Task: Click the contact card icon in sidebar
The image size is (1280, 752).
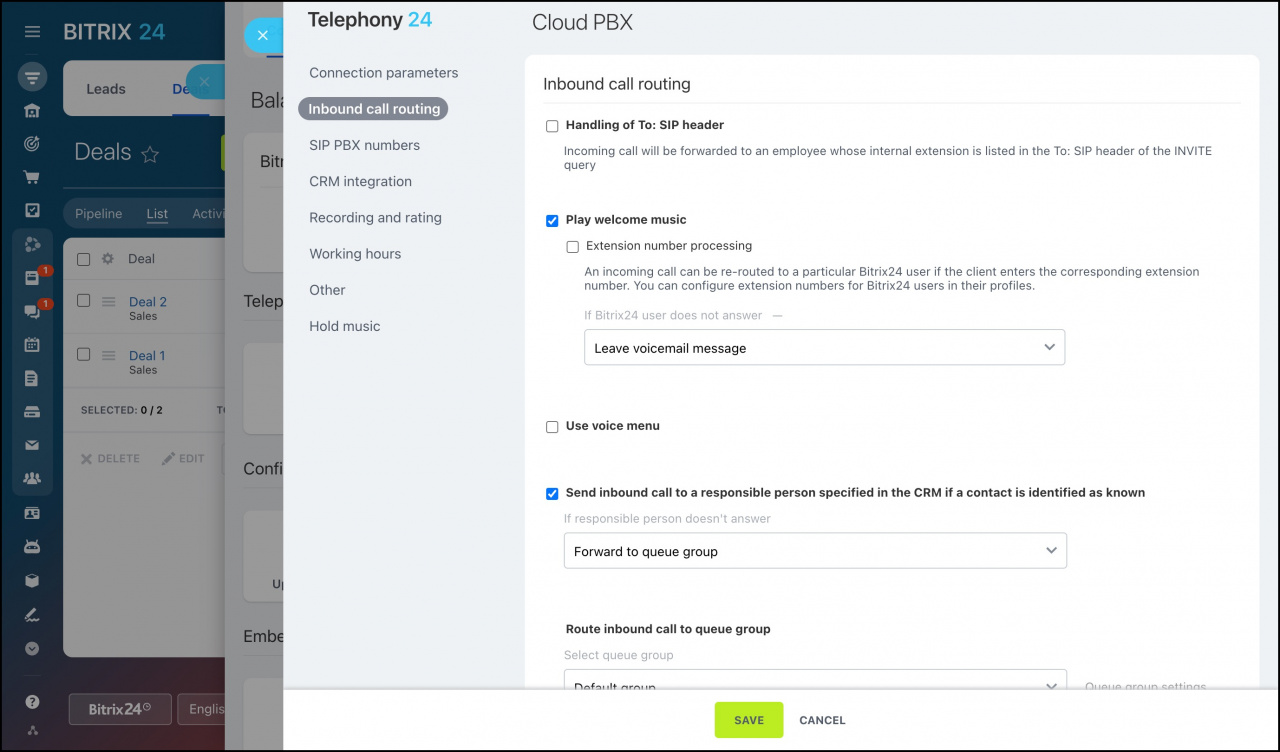Action: pyautogui.click(x=32, y=513)
